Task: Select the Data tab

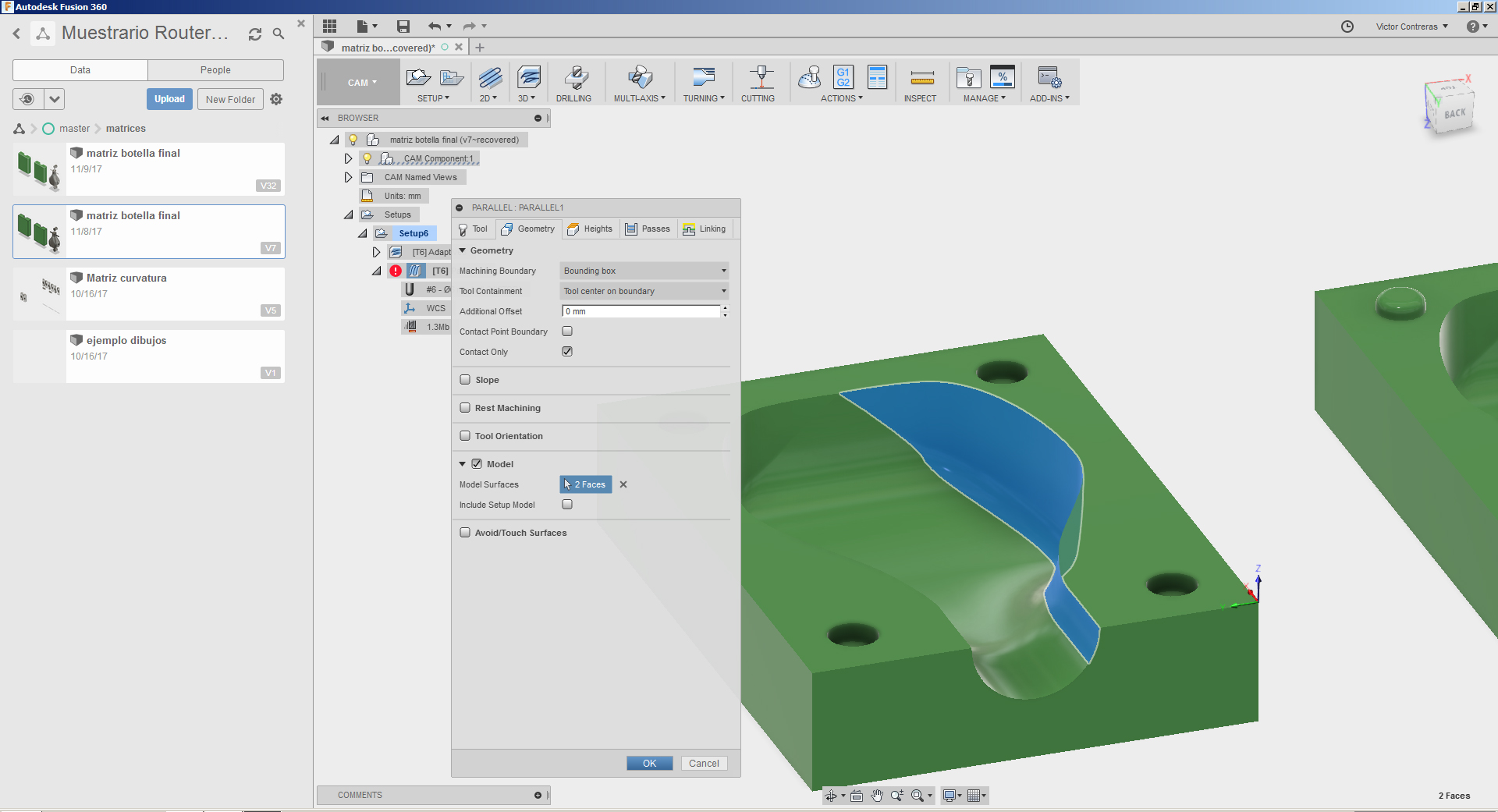Action: coord(80,70)
